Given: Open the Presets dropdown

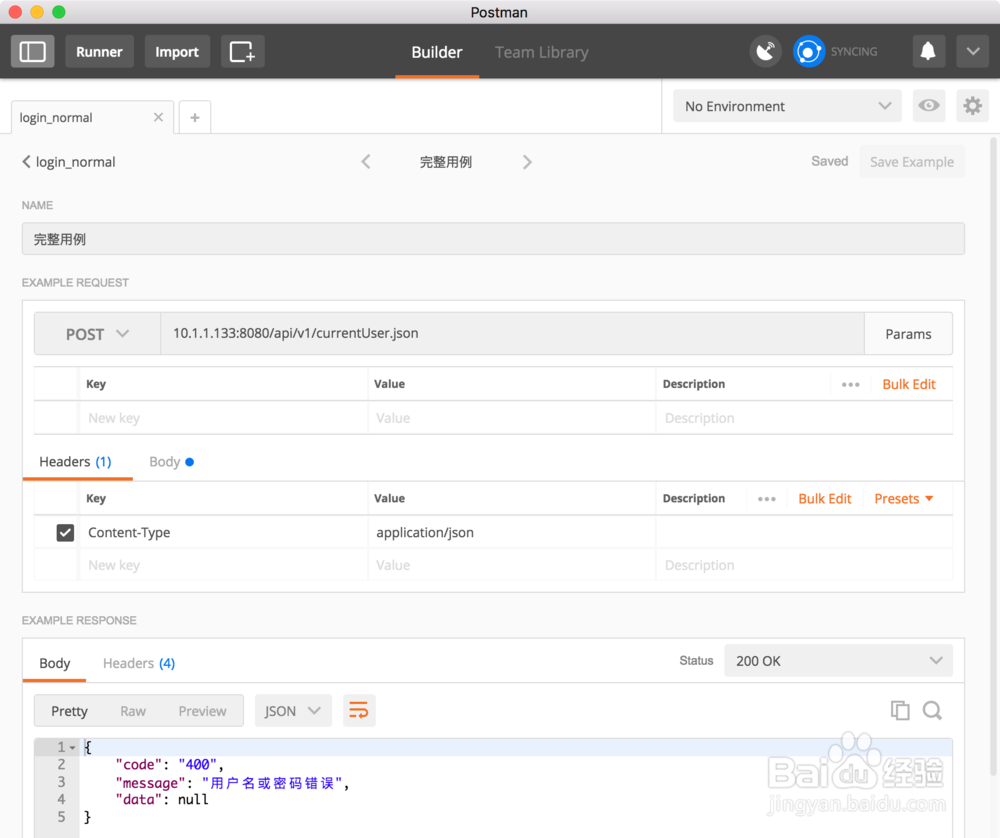Looking at the screenshot, I should (904, 499).
